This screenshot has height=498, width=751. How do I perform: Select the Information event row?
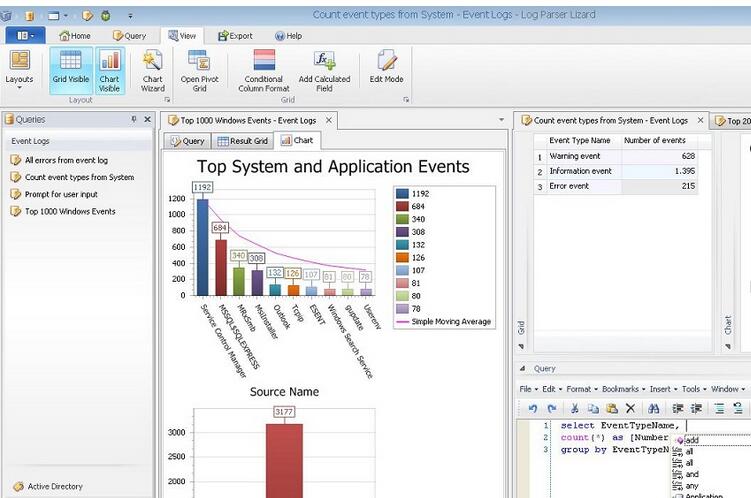click(x=616, y=171)
